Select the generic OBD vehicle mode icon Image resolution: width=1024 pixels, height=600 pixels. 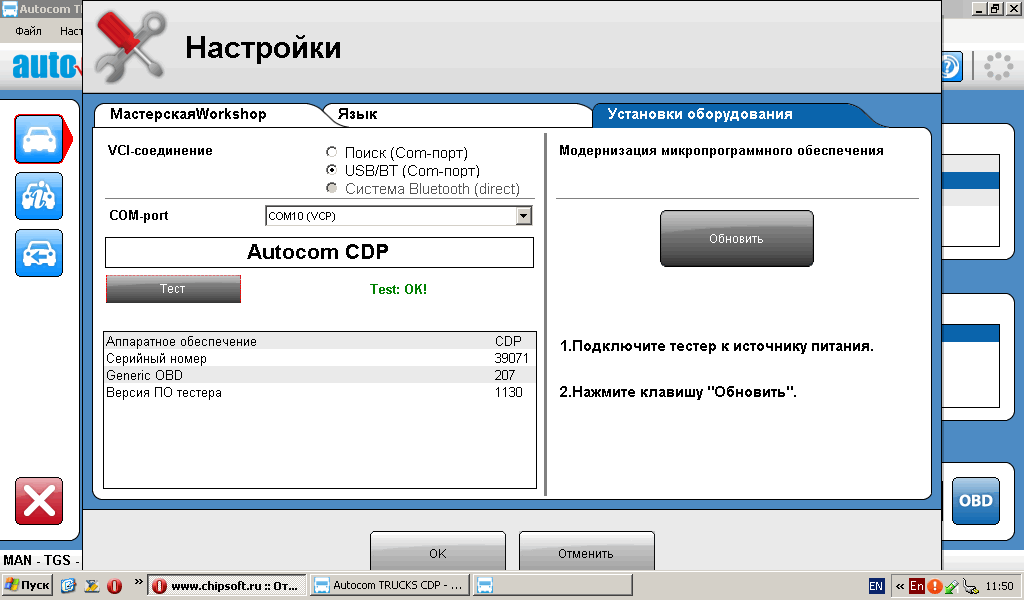click(x=38, y=253)
